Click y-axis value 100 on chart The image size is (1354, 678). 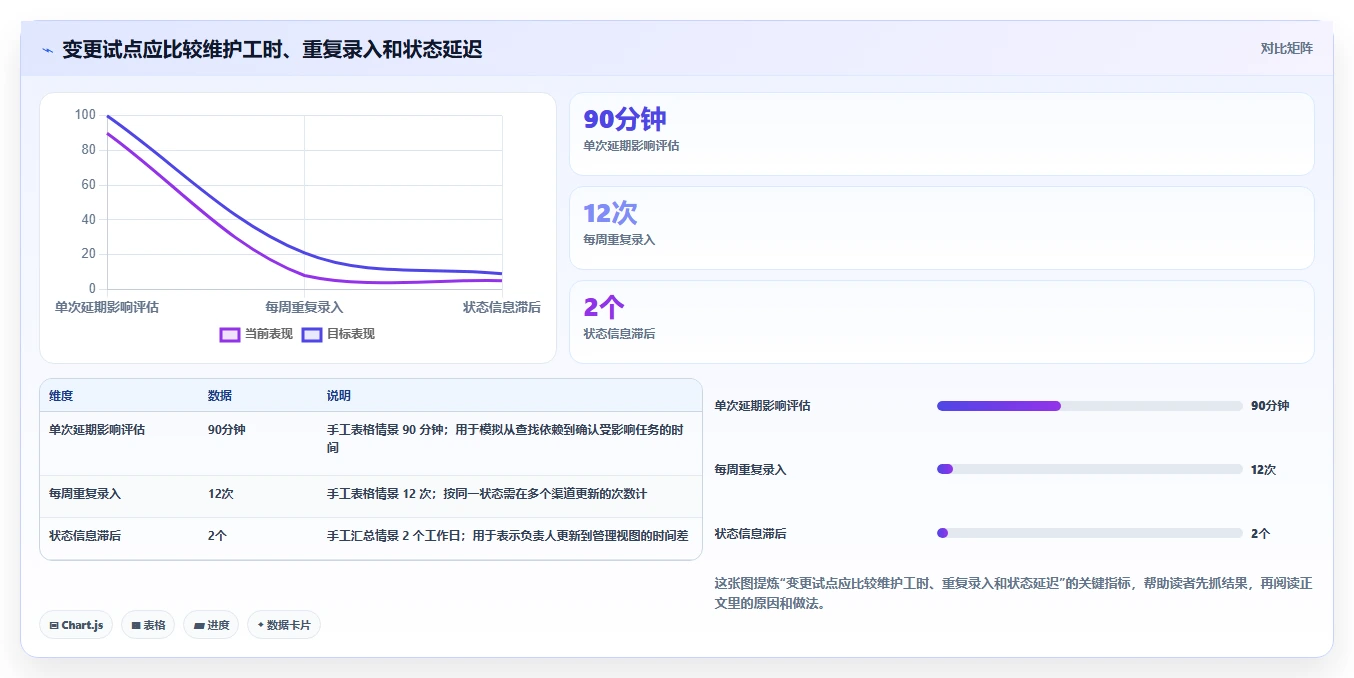coord(85,115)
